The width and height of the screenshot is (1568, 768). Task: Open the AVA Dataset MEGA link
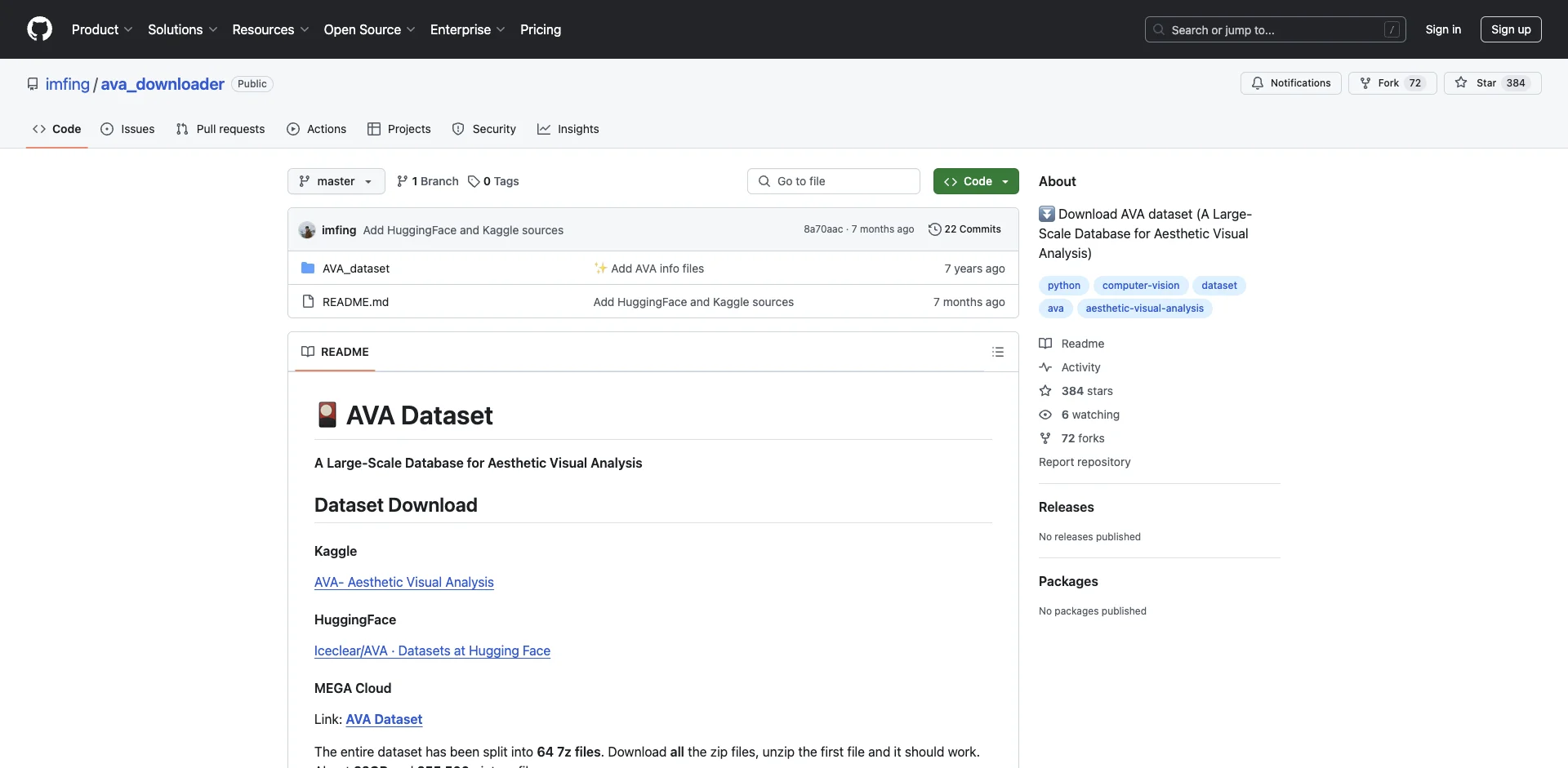pyautogui.click(x=384, y=719)
